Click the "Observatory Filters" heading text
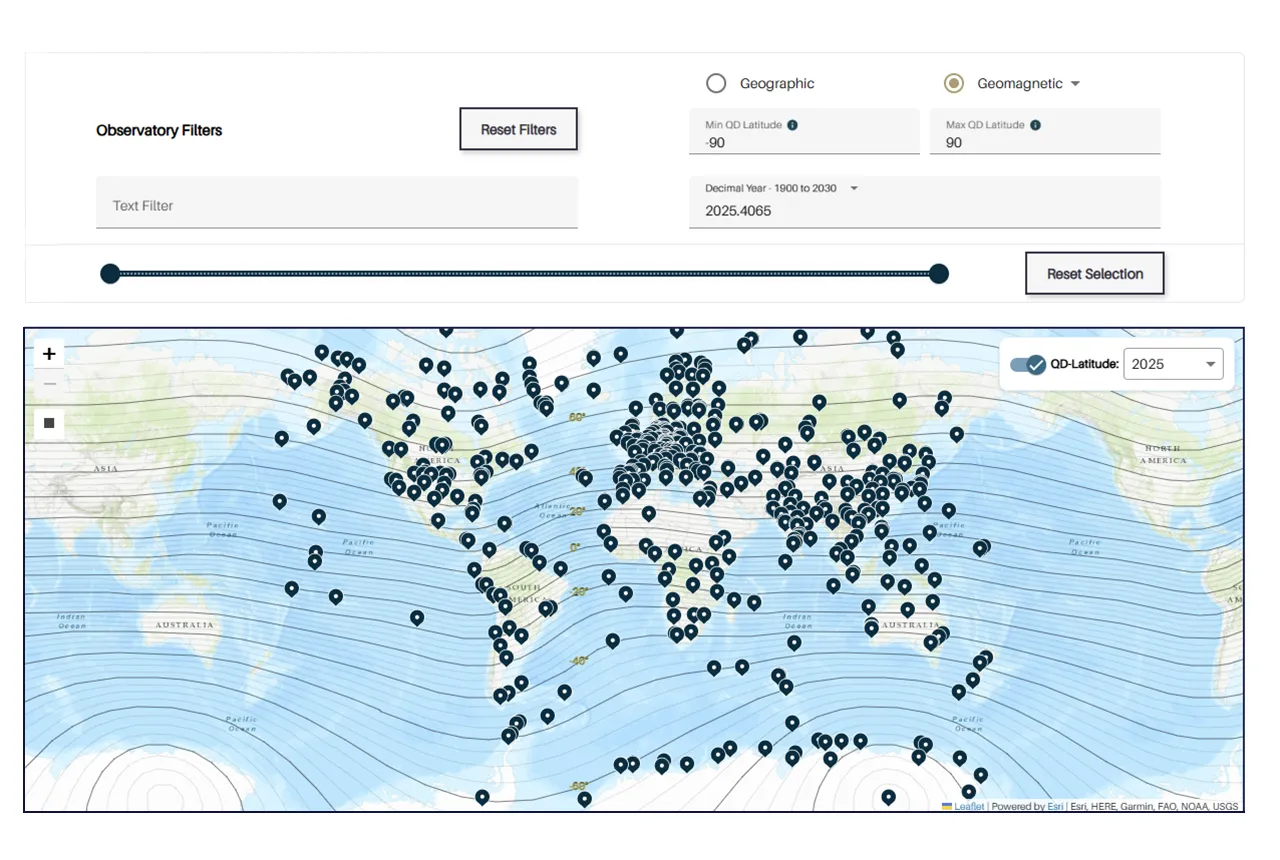 159,130
